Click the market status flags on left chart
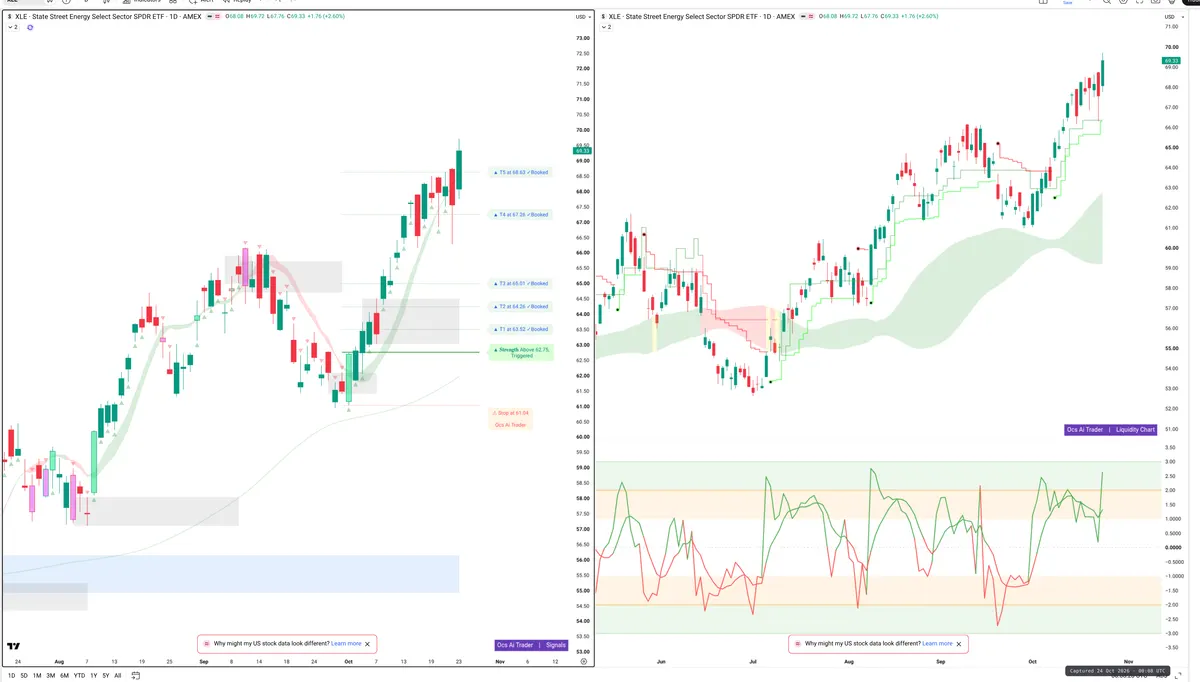 coord(212,17)
